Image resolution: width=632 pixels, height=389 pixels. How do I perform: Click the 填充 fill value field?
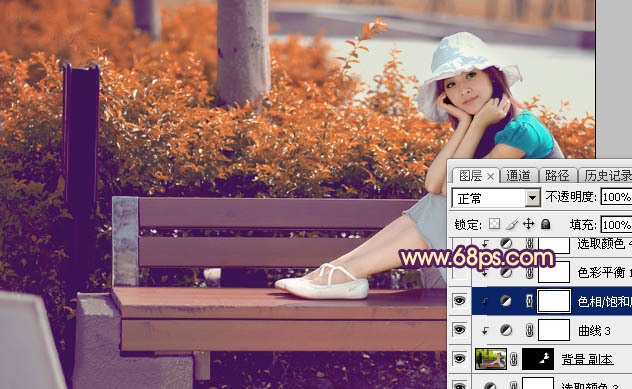[616, 224]
